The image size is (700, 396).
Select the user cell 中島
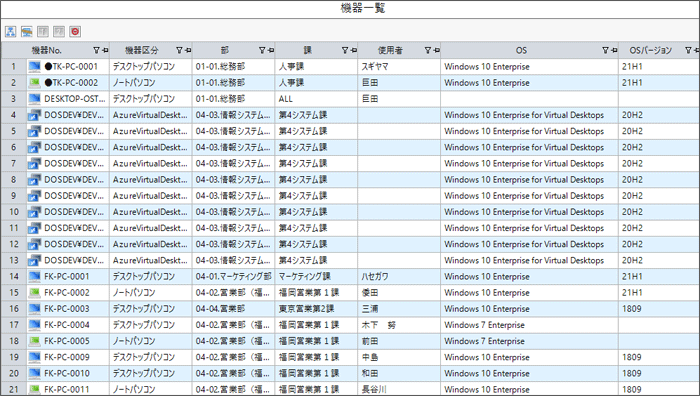point(399,357)
